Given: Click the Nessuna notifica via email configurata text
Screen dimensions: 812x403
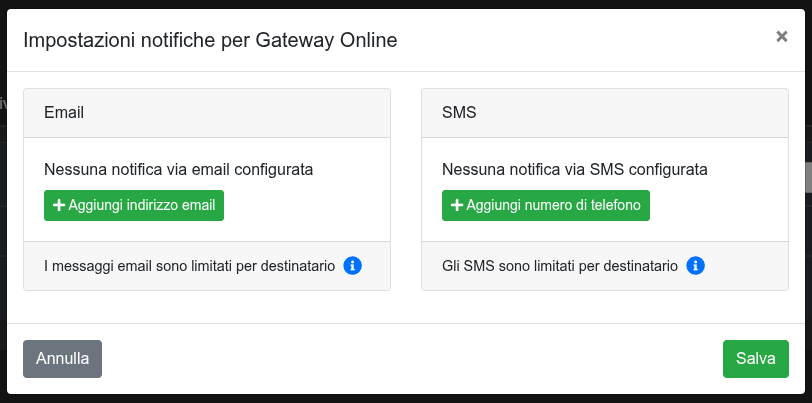Looking at the screenshot, I should point(179,169).
